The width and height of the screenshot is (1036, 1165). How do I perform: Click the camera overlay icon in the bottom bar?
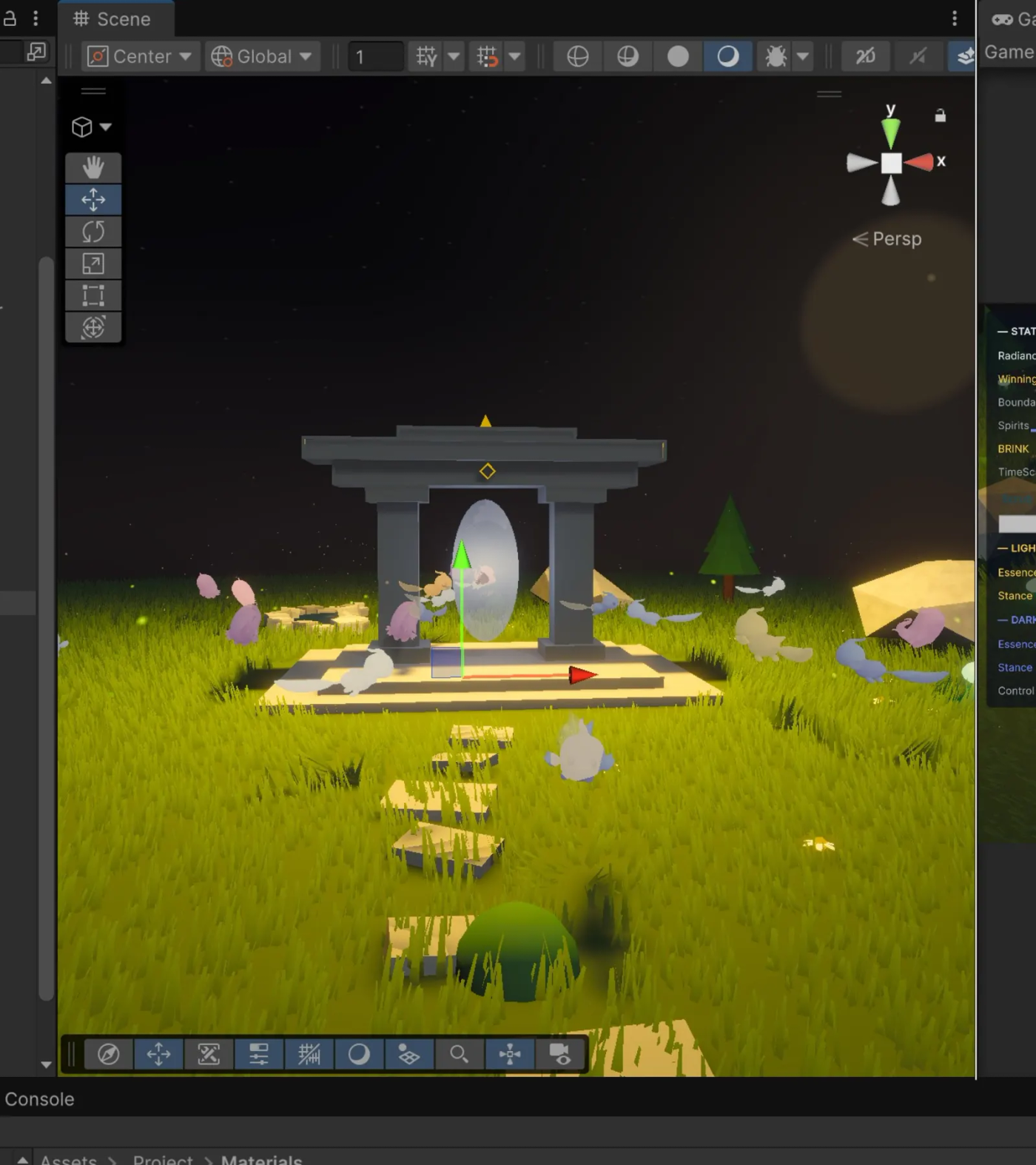[560, 1054]
